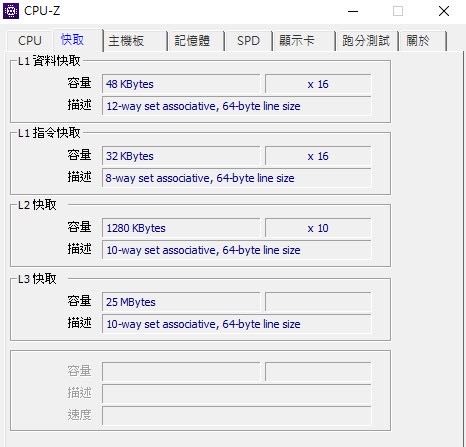466x447 pixels.
Task: Minimize the CPU-Z window
Action: tap(353, 11)
